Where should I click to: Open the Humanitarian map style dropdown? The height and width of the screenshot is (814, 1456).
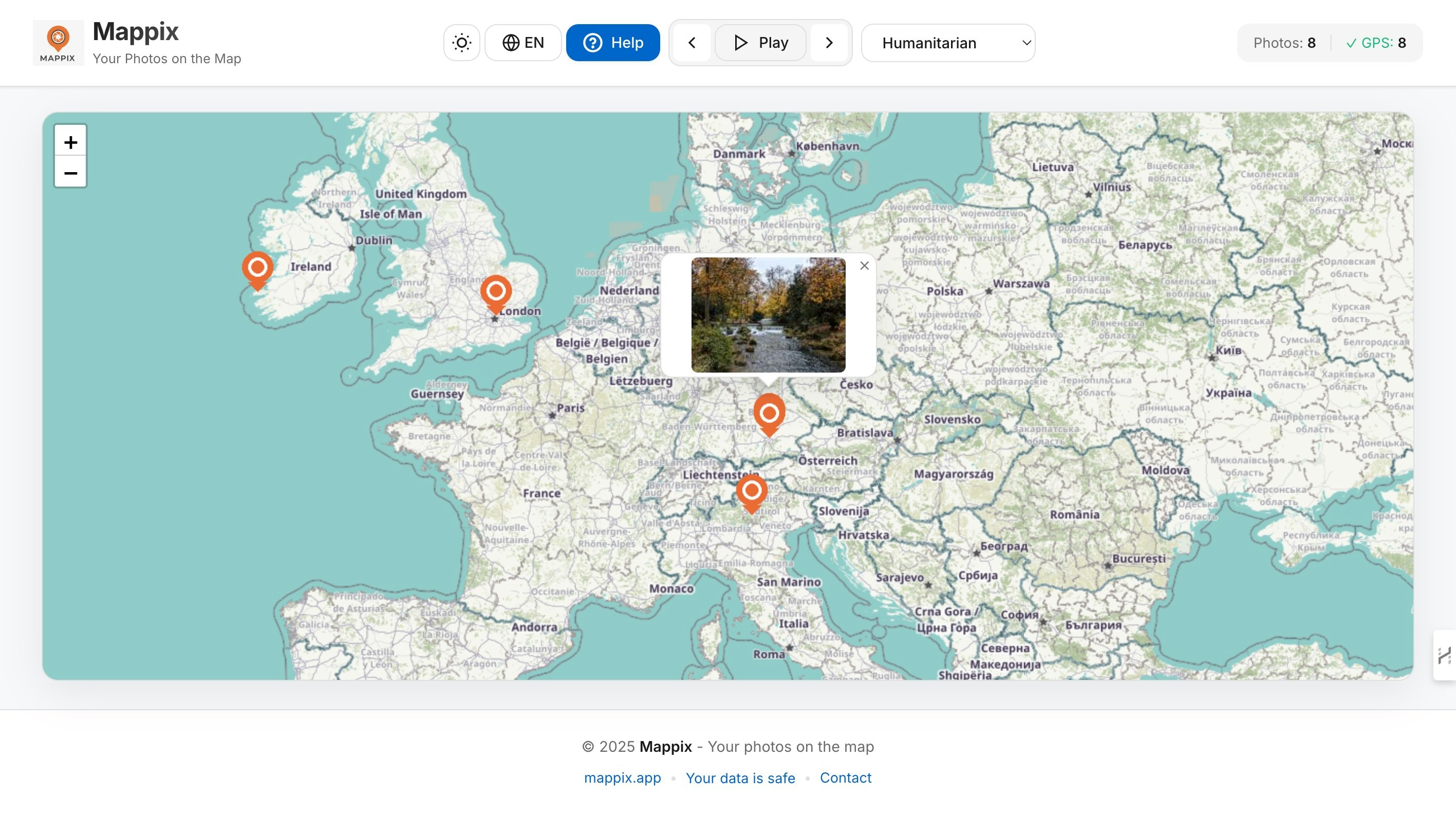(947, 42)
